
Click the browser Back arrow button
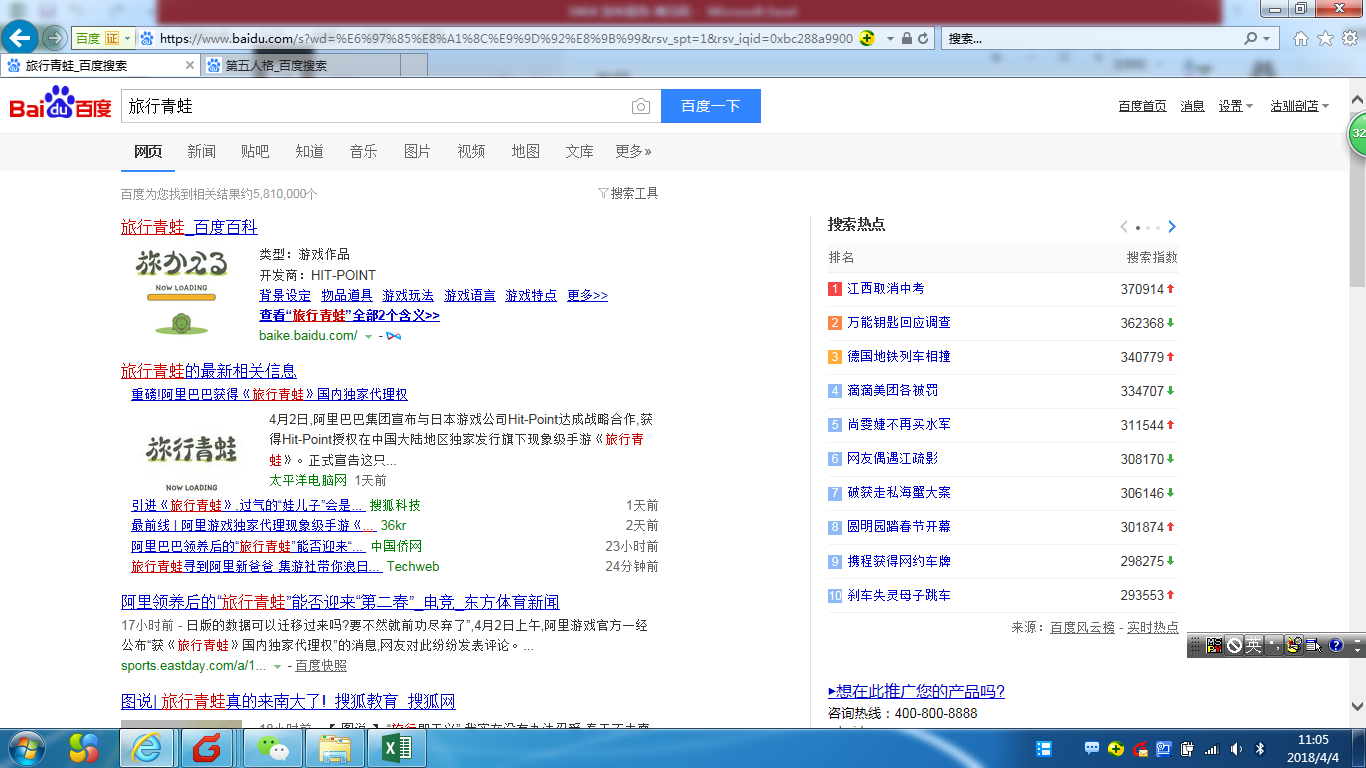(x=21, y=38)
